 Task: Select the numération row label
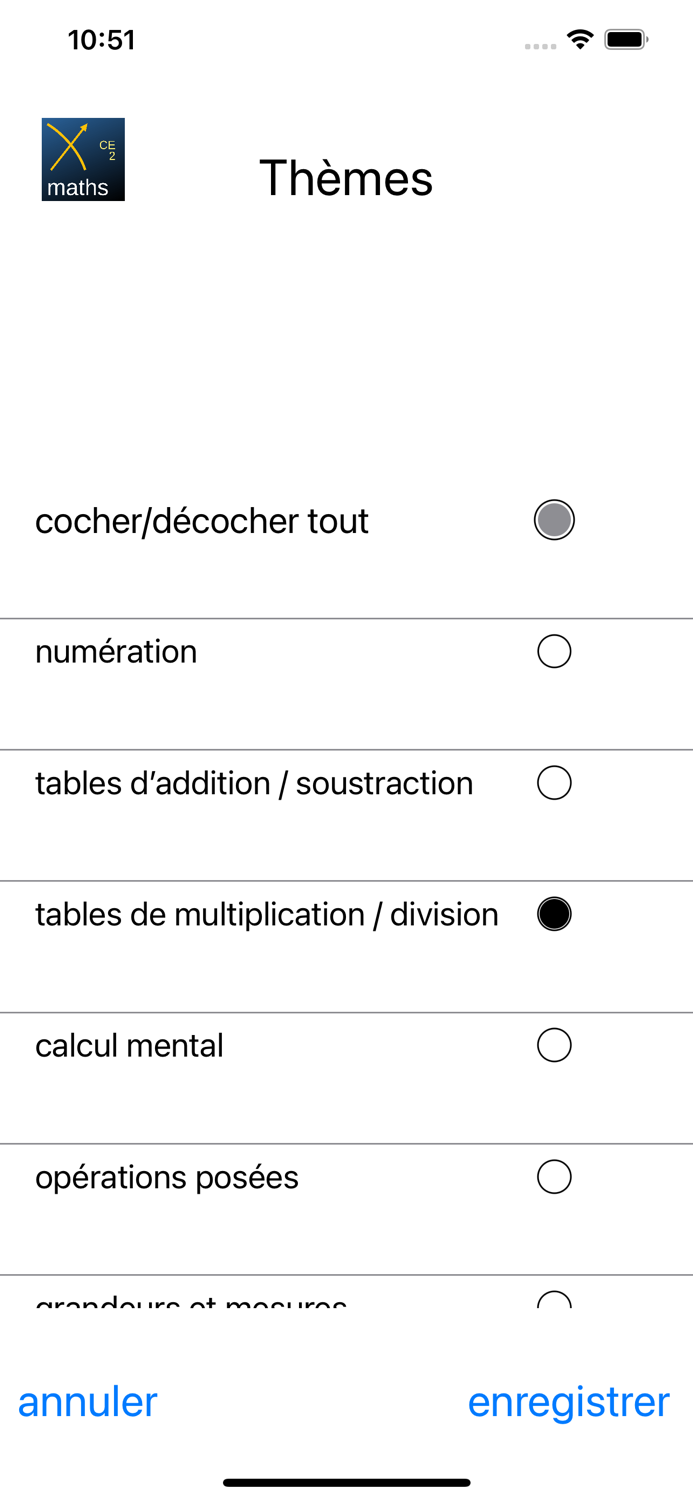(x=116, y=651)
